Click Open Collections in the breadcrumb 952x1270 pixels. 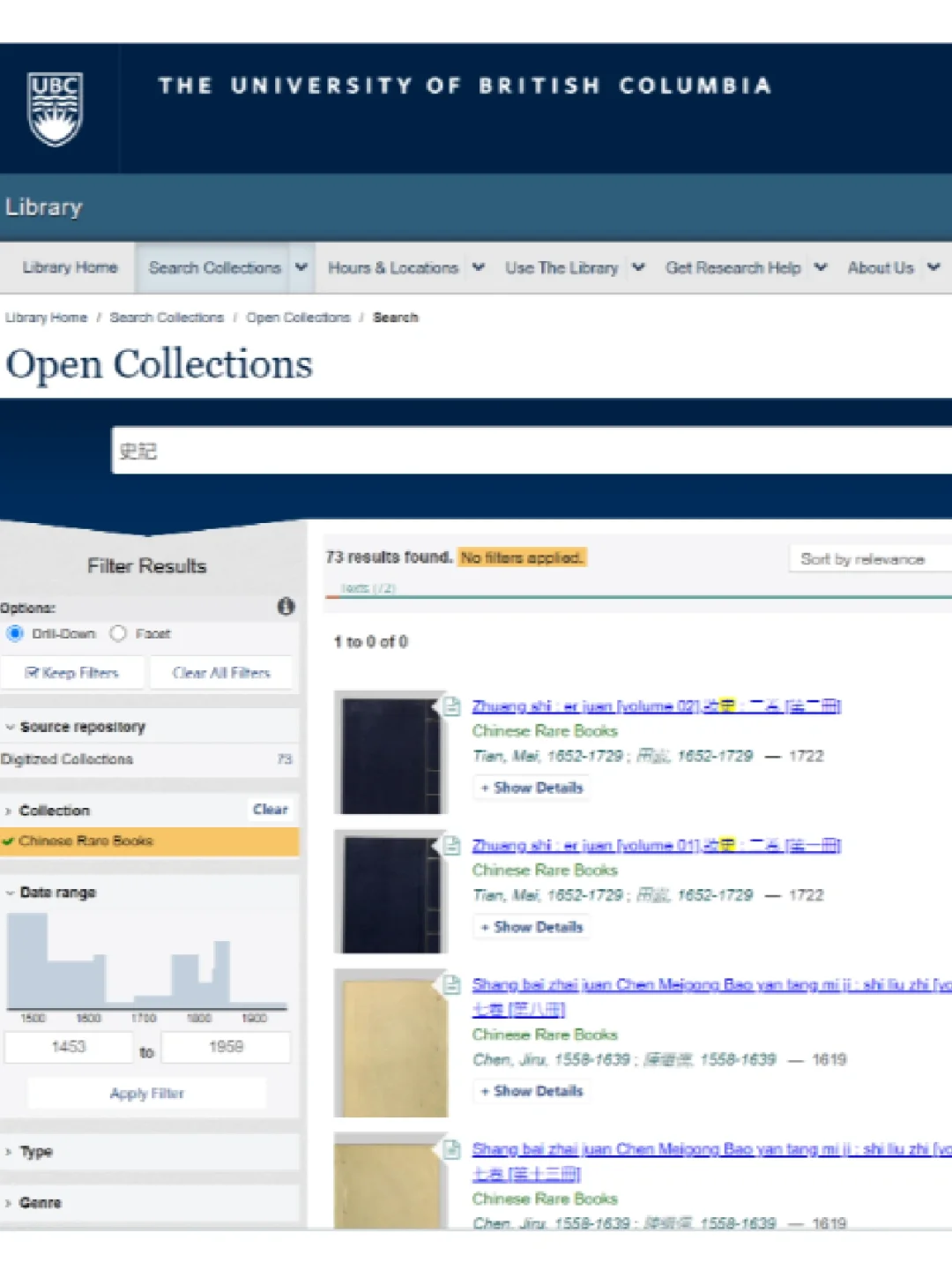(x=298, y=317)
